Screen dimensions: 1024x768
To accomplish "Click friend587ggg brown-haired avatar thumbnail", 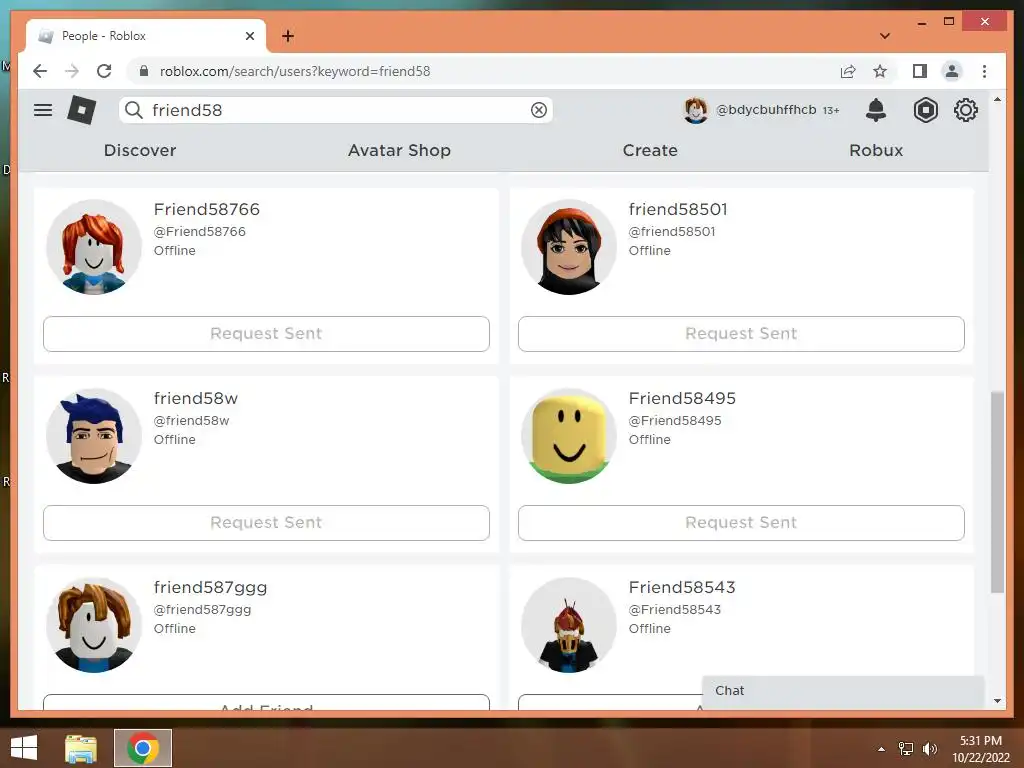I will click(x=94, y=625).
